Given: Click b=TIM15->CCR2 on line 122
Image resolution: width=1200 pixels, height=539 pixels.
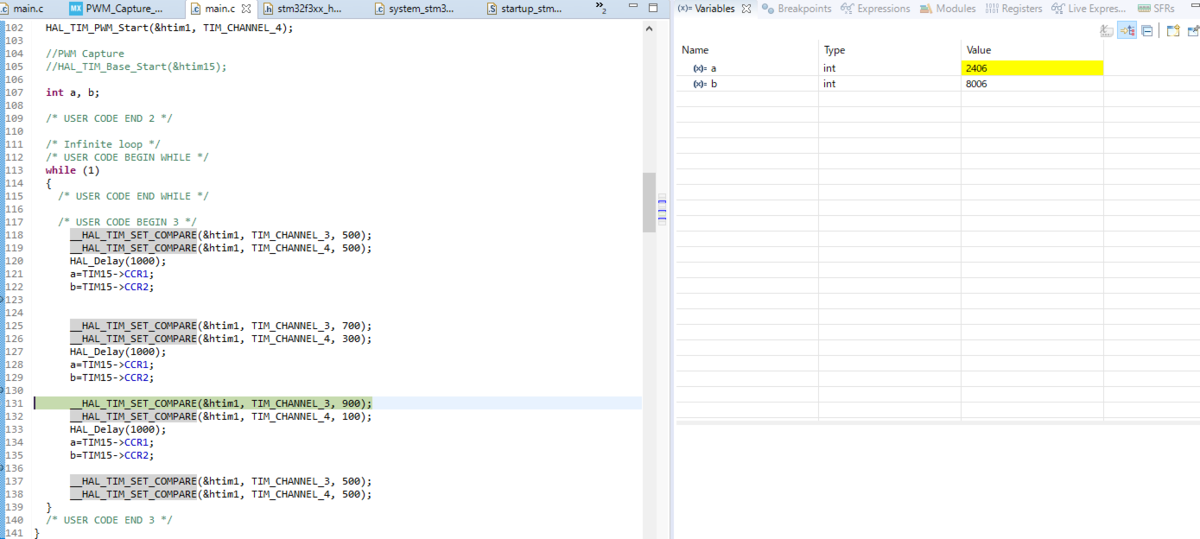Looking at the screenshot, I should [x=112, y=287].
